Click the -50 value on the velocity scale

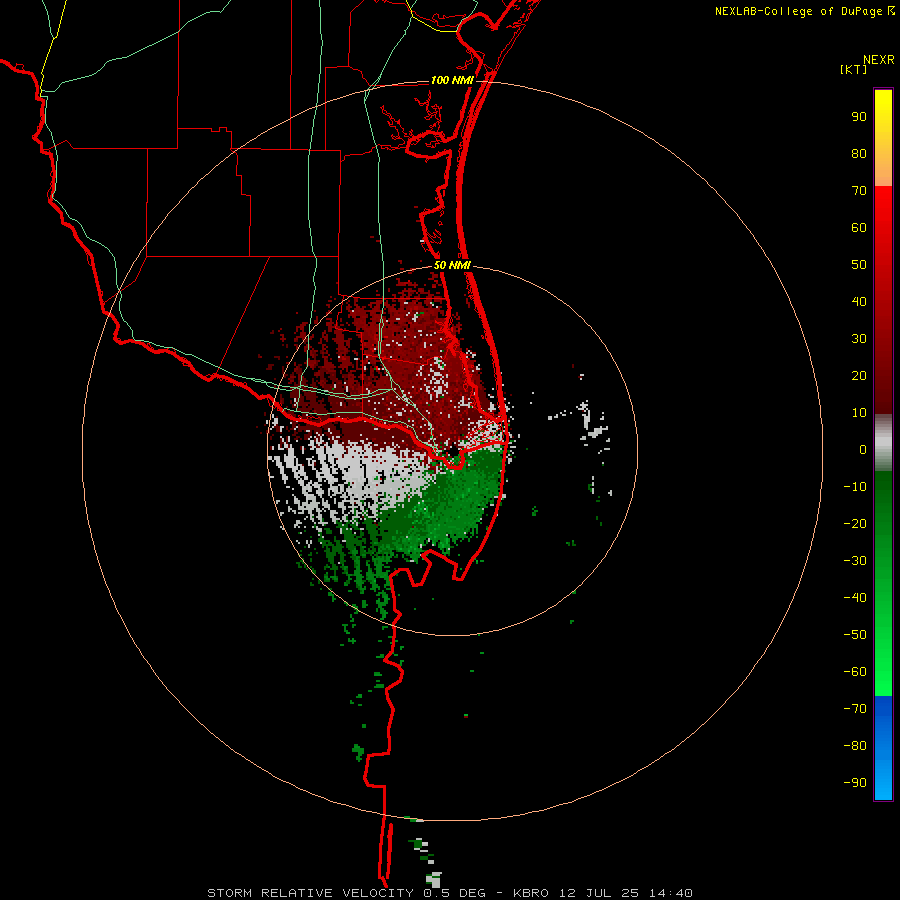pos(855,634)
